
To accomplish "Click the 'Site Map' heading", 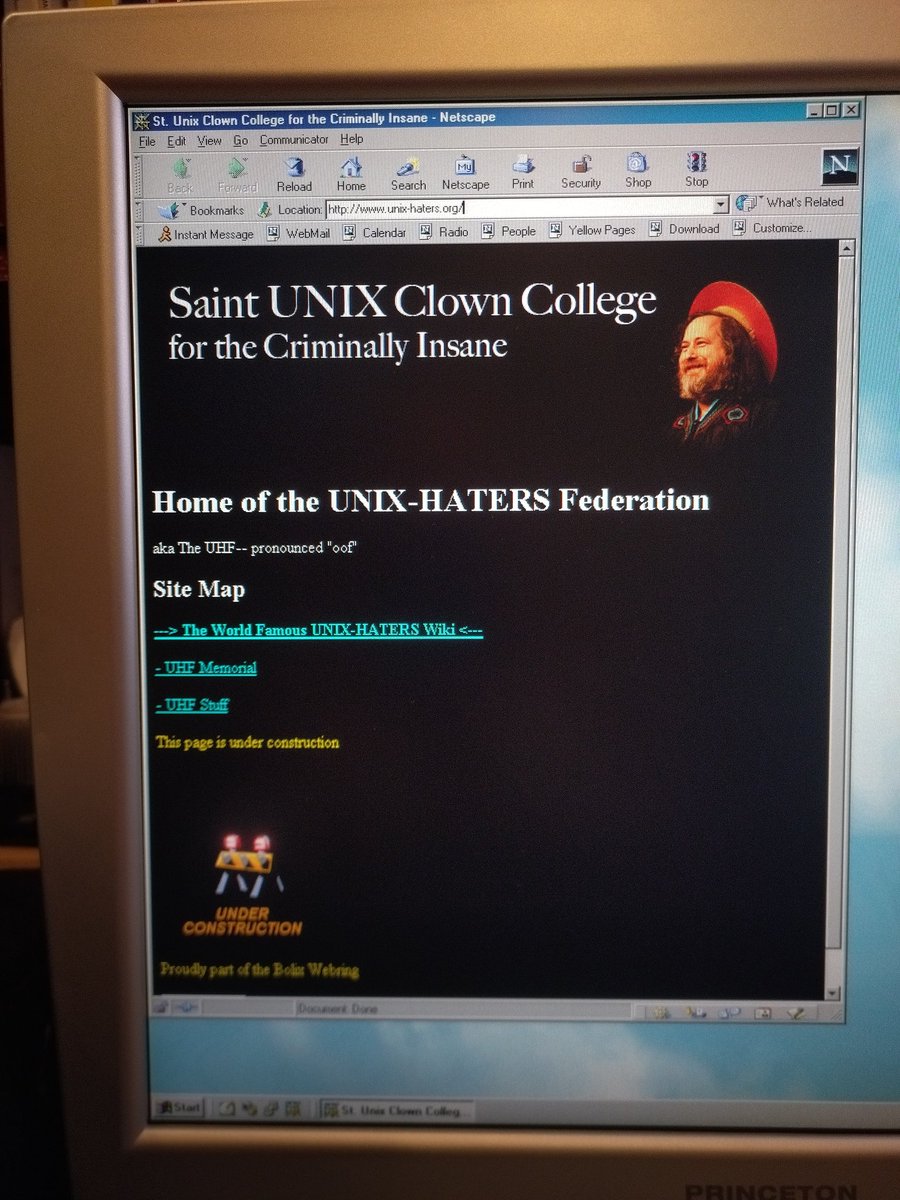I will 199,590.
